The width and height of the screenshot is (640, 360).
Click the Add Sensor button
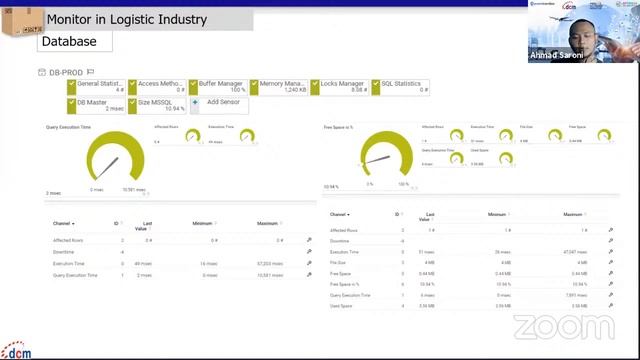click(x=219, y=106)
